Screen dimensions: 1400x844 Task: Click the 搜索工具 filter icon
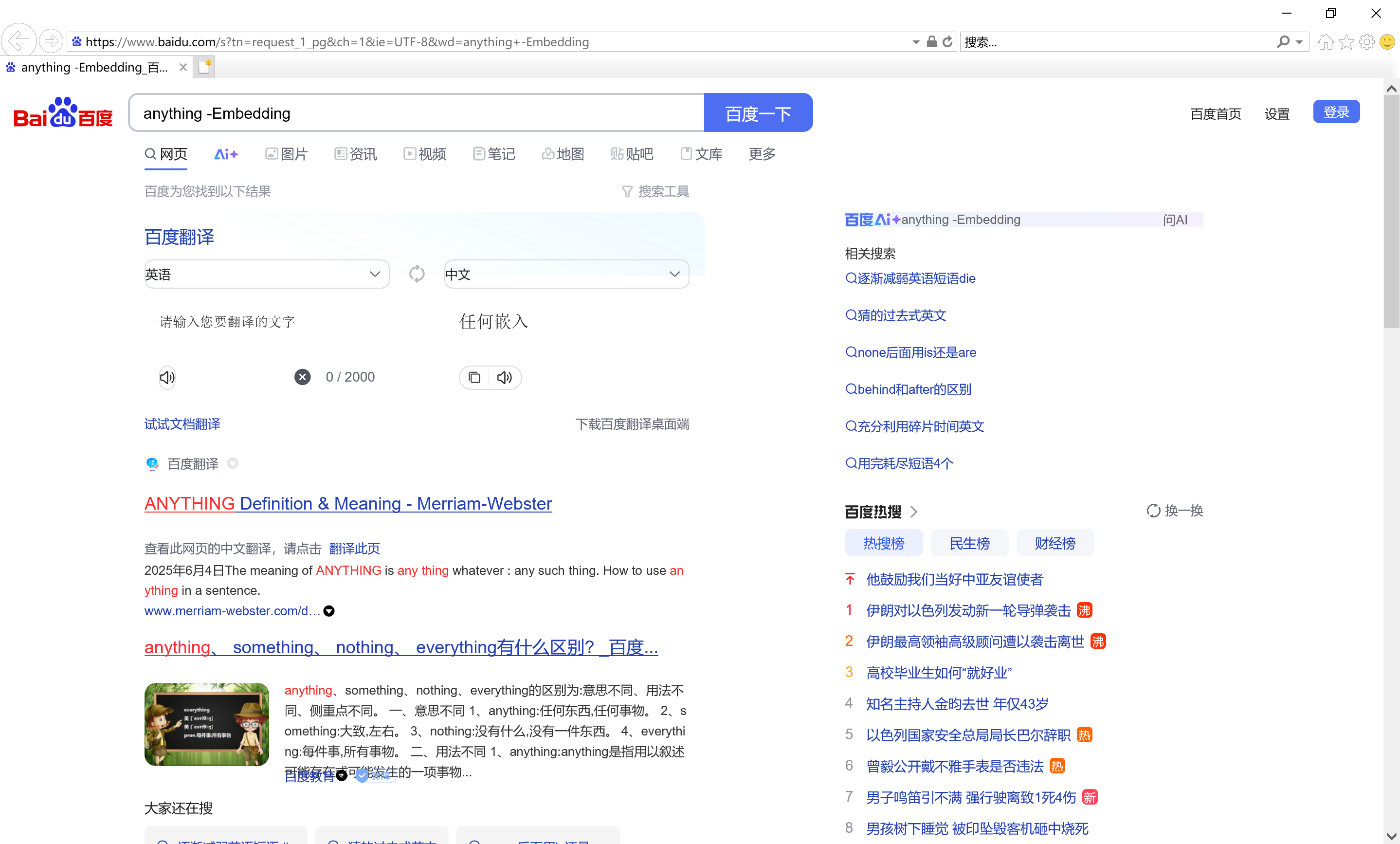point(627,192)
